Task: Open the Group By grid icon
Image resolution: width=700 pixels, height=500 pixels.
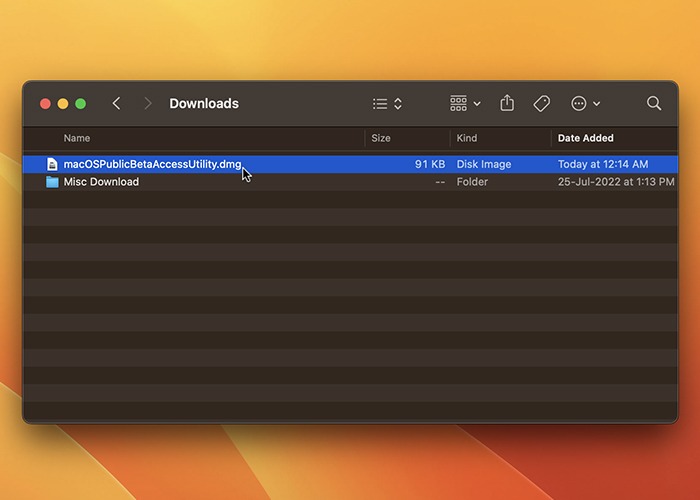Action: tap(458, 103)
